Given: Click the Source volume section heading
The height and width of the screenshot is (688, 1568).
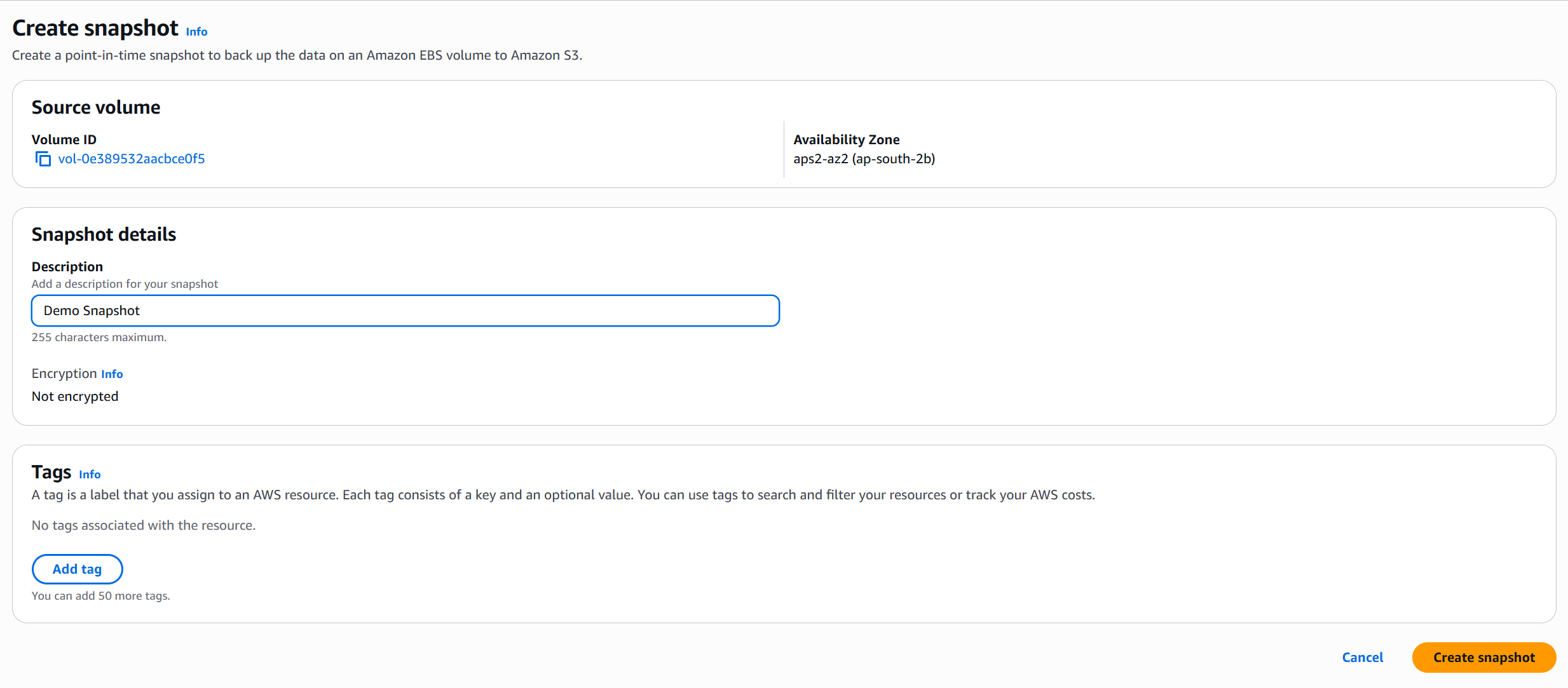Looking at the screenshot, I should point(96,107).
